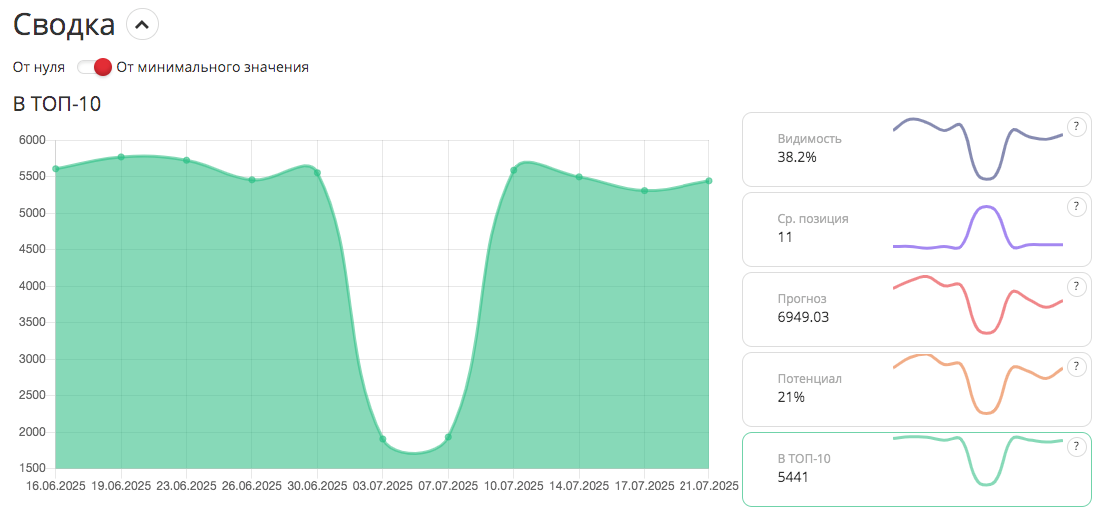
Task: Open help icon on В ТОП-10 card
Action: pos(1076,446)
